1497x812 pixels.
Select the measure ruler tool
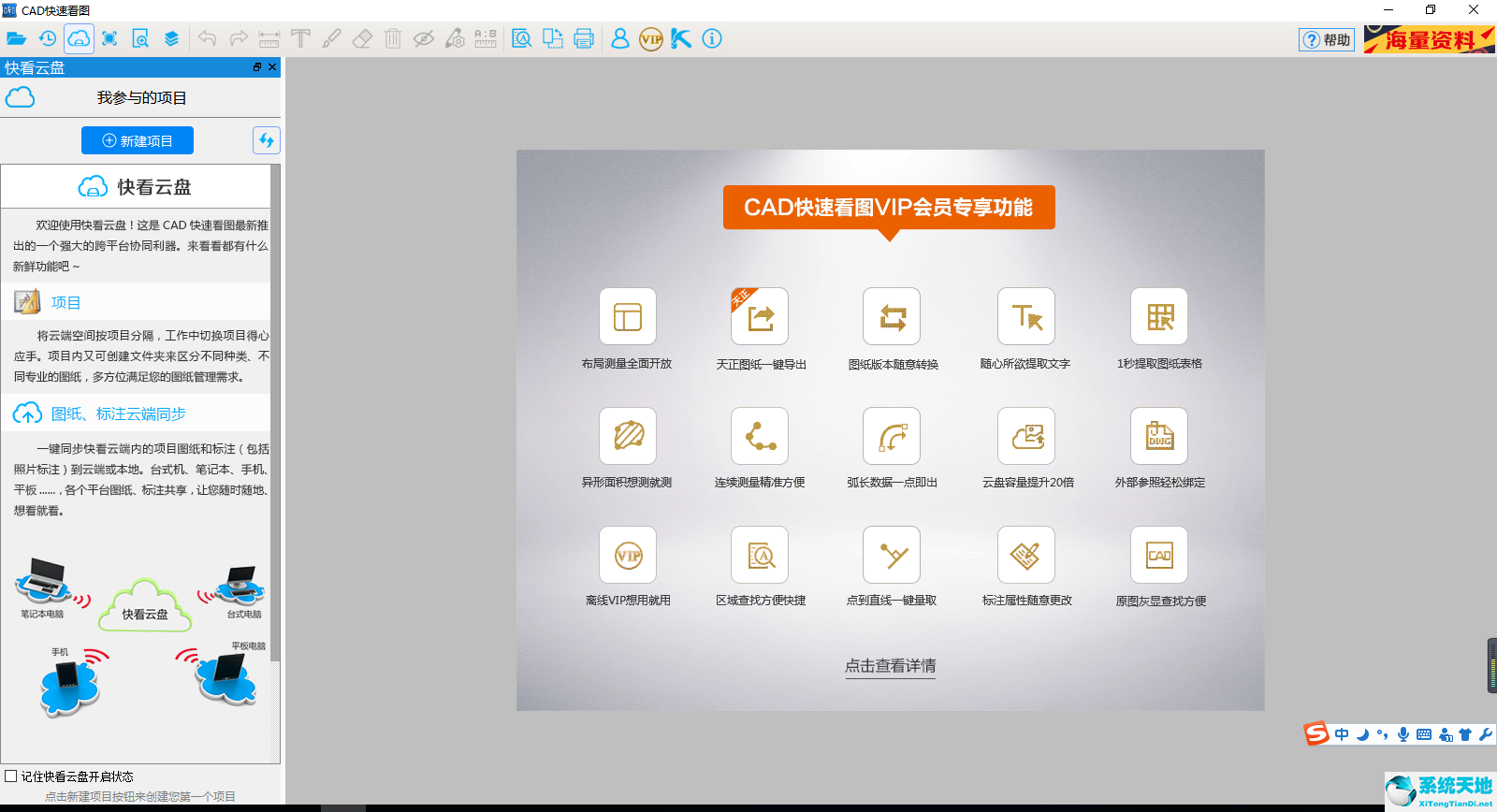coord(269,39)
